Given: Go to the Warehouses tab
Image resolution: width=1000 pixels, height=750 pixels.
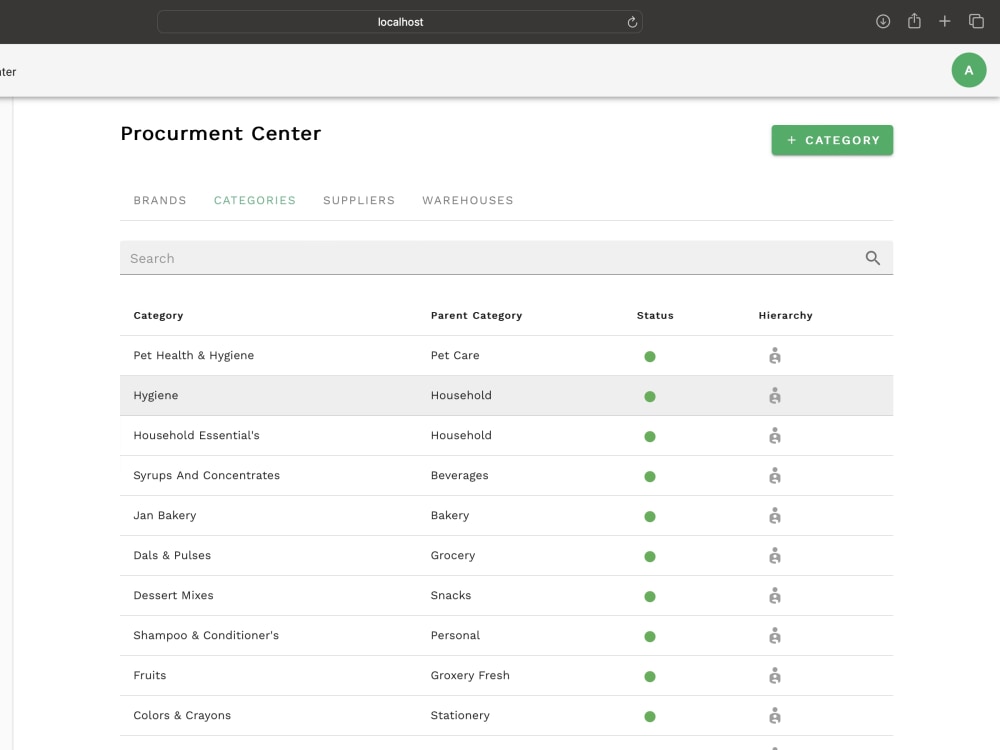Looking at the screenshot, I should pos(467,200).
